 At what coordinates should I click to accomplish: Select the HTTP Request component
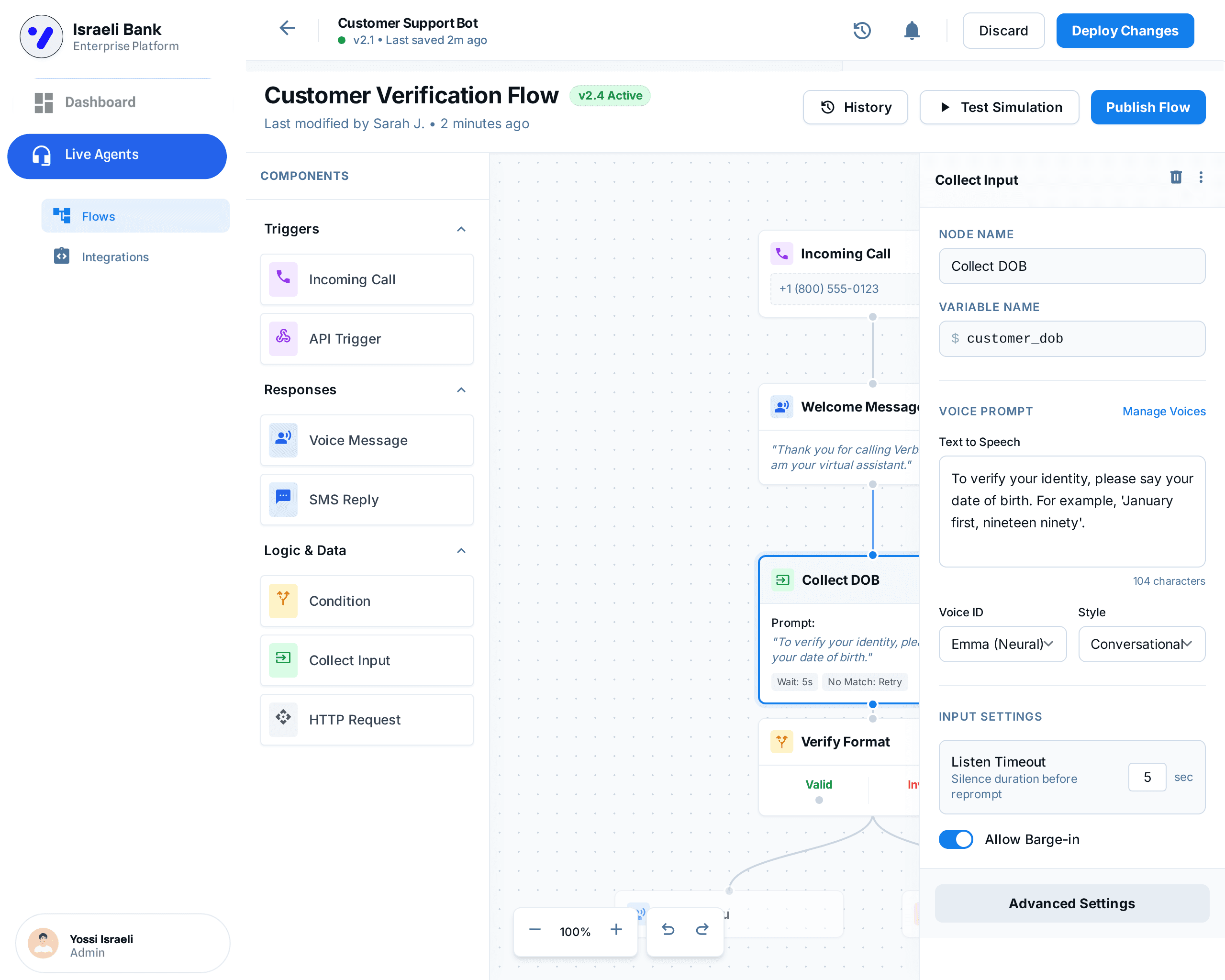[x=367, y=719]
